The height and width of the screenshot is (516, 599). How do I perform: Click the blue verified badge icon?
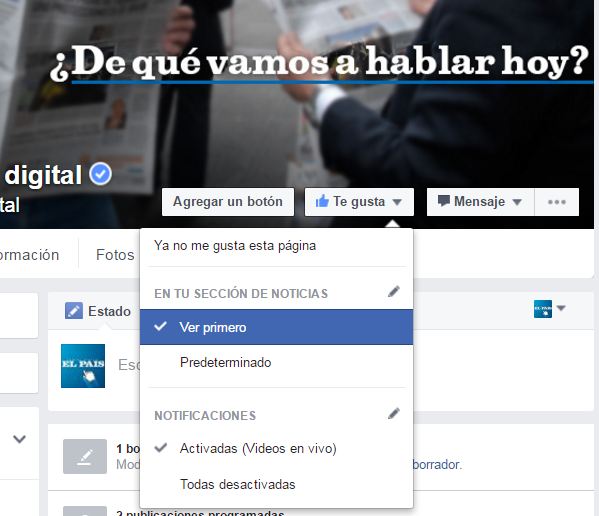coord(100,174)
